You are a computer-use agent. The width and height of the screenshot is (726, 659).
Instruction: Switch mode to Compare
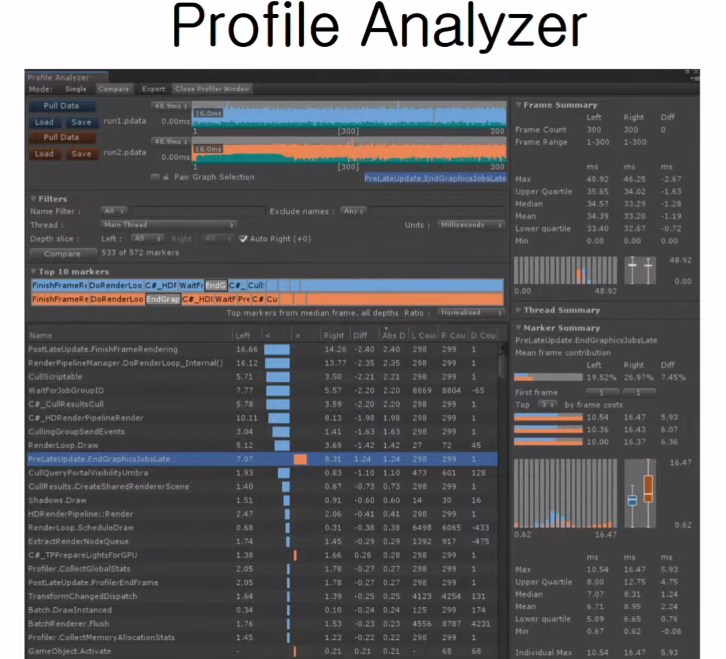(x=114, y=89)
